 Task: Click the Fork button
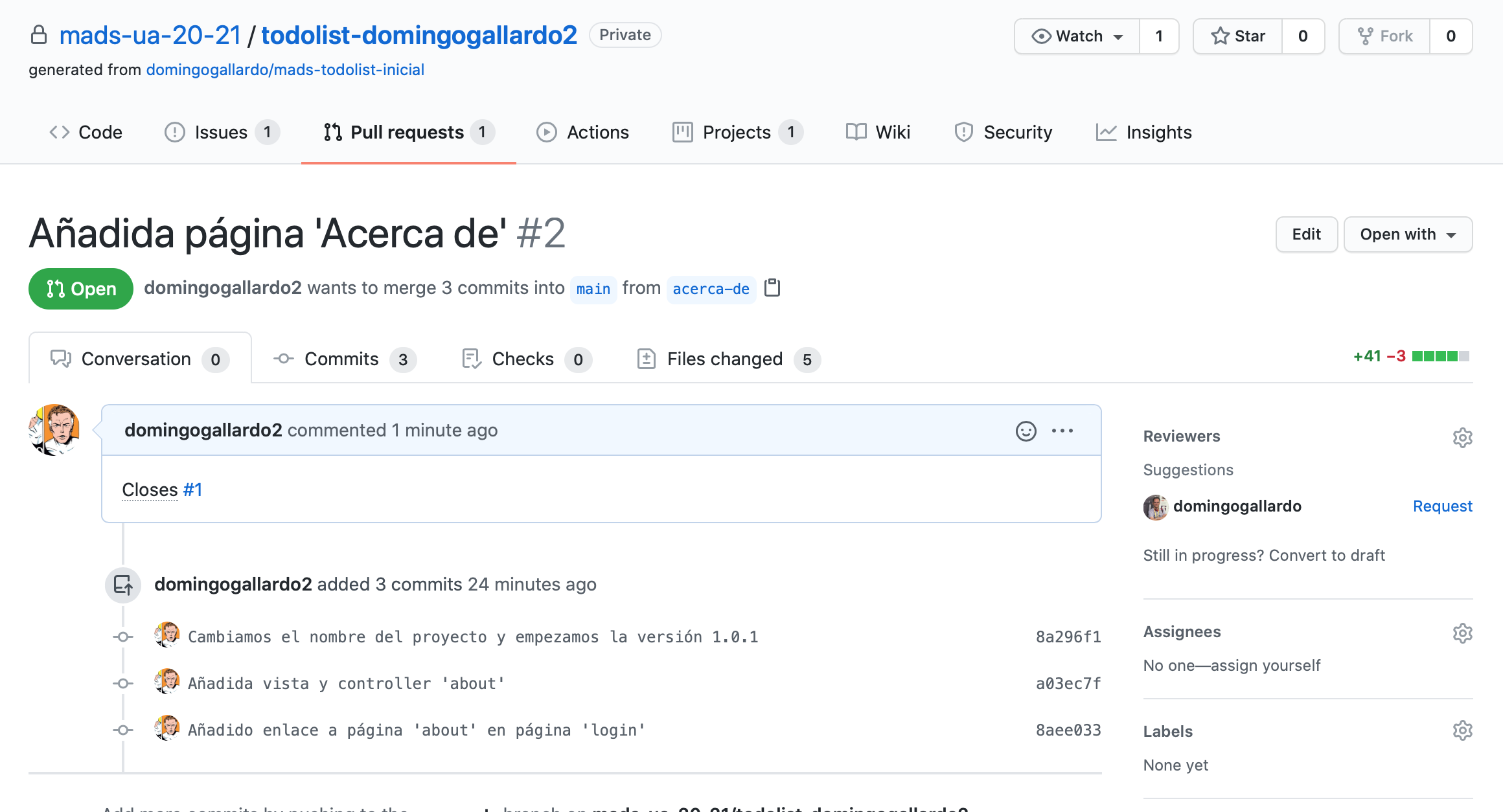click(x=1384, y=36)
